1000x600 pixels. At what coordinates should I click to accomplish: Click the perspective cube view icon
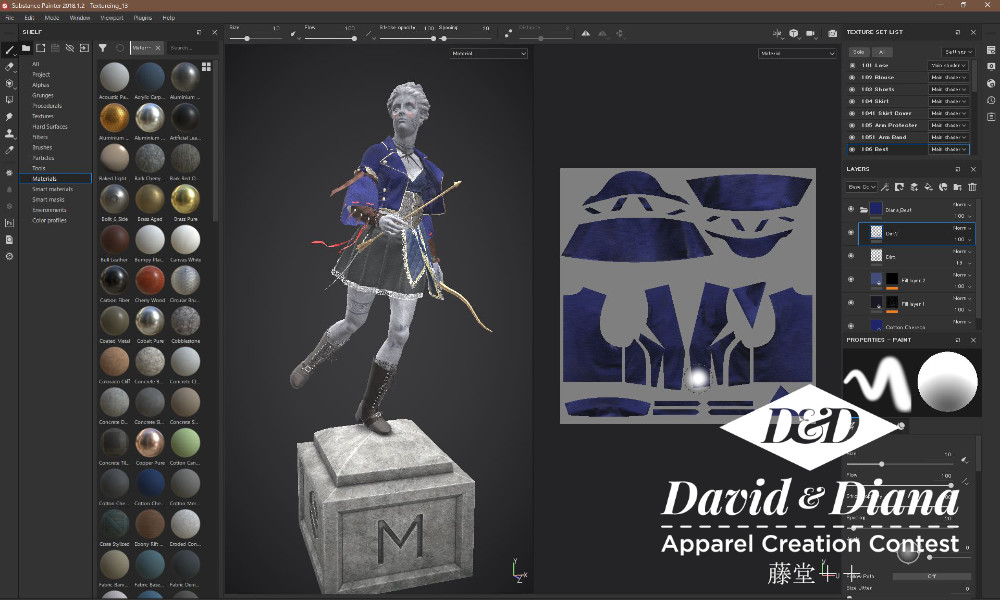point(793,33)
